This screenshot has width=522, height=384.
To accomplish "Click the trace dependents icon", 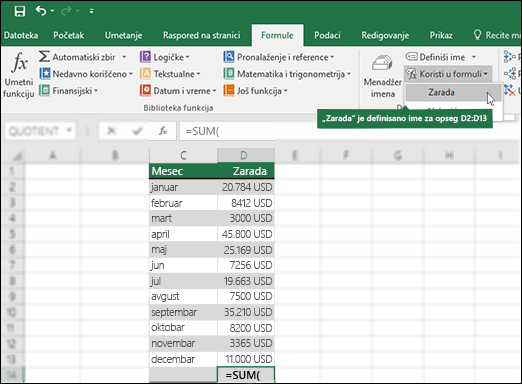I will (x=510, y=73).
